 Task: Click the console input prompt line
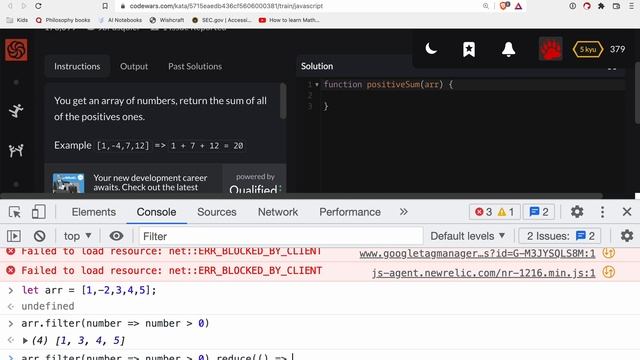[x=320, y=356]
